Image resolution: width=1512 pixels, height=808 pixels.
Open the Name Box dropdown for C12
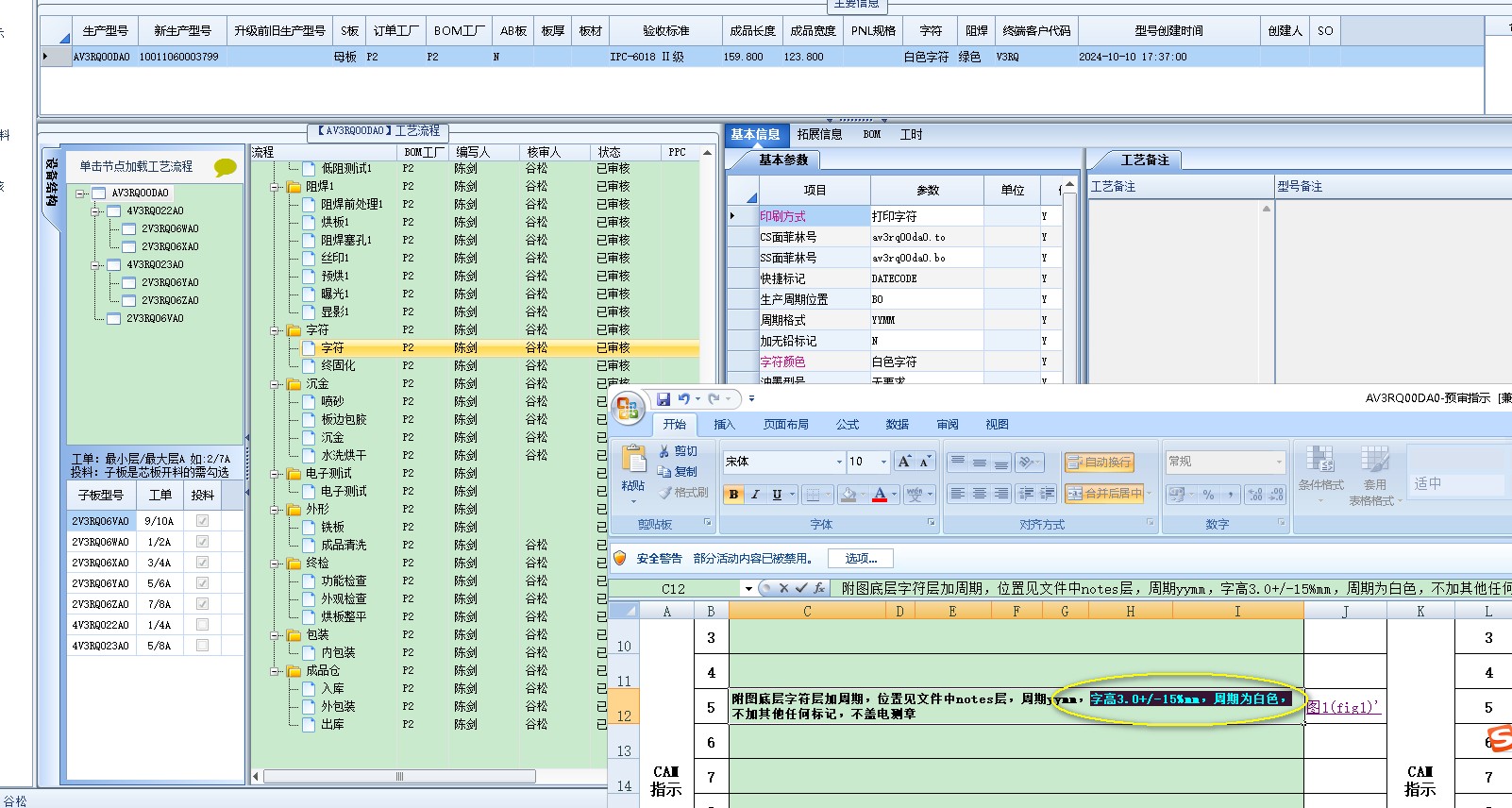coord(748,588)
